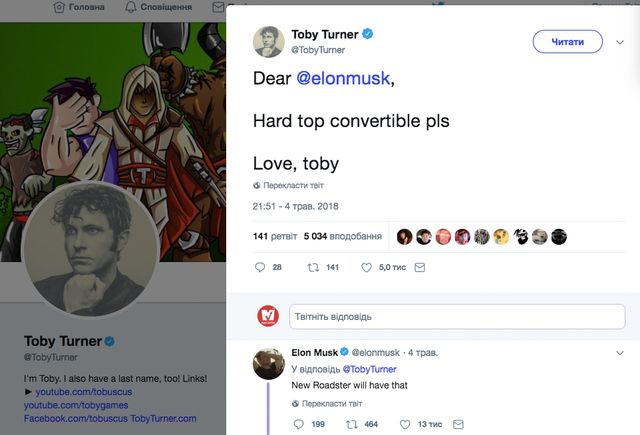Open the Головна home tab
Viewport: 640px width, 435px height.
(x=79, y=7)
